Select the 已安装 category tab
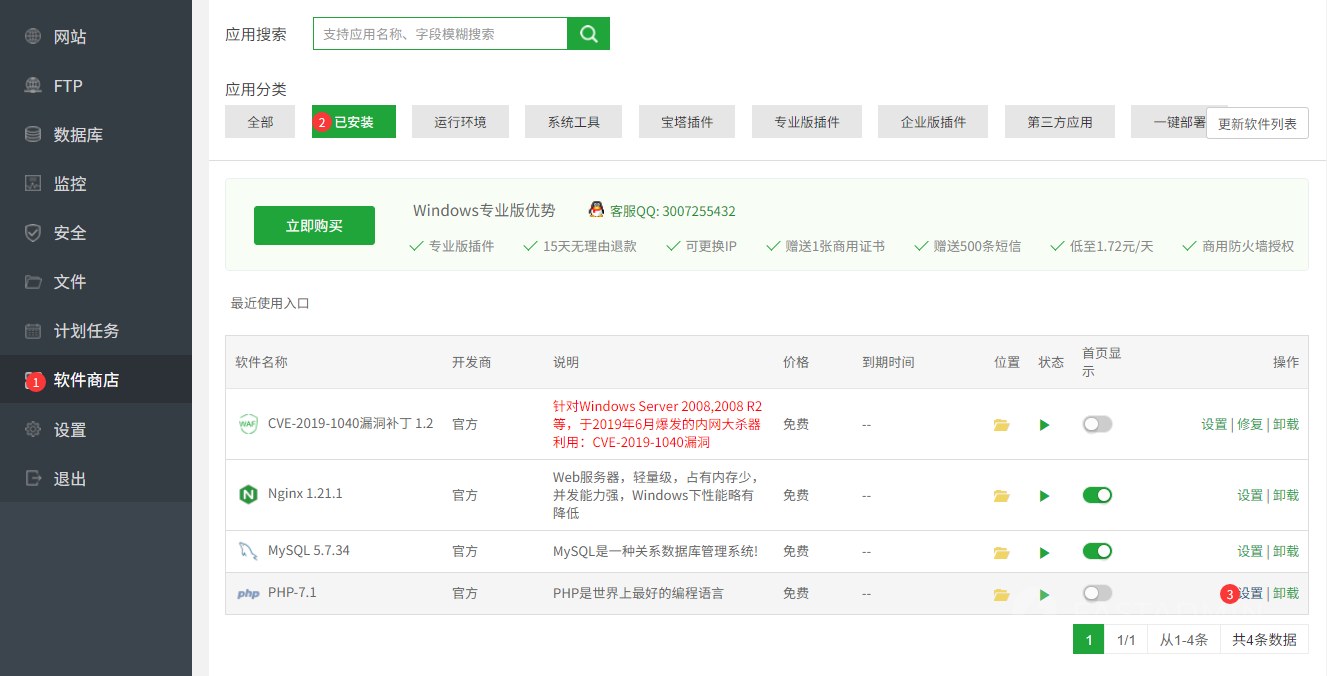Viewport: 1327px width, 676px height. point(354,122)
